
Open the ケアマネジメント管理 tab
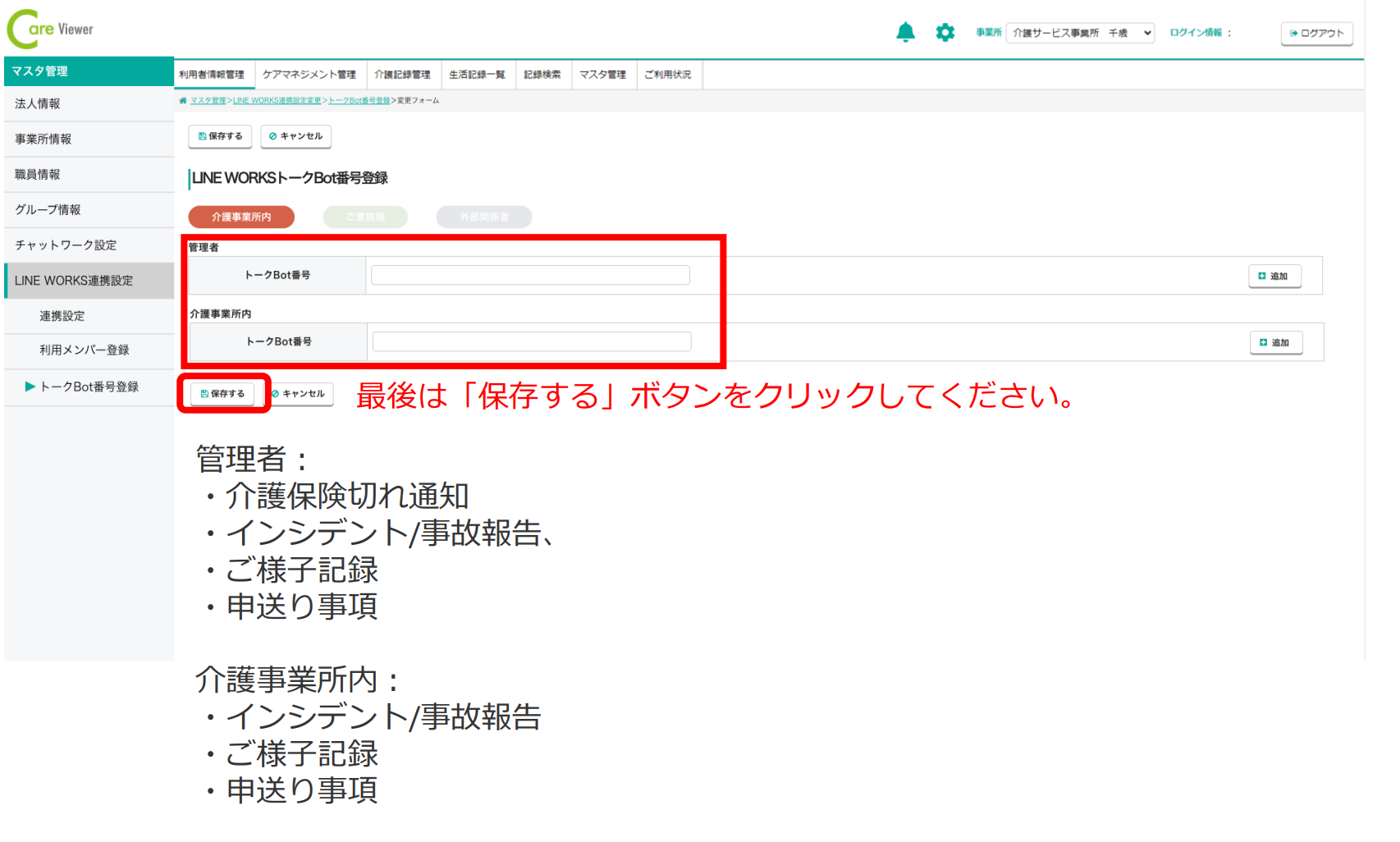pos(309,75)
